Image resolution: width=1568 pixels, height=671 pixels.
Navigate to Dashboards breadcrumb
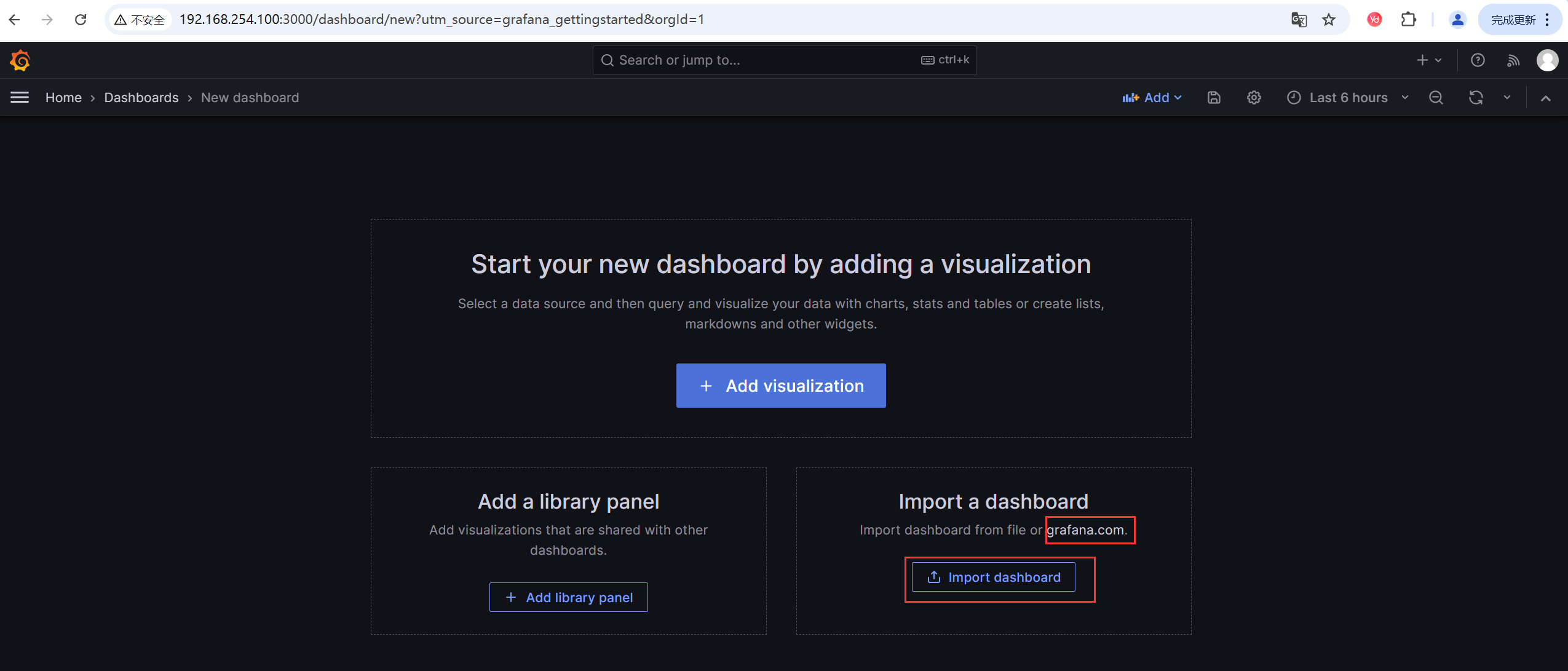141,97
